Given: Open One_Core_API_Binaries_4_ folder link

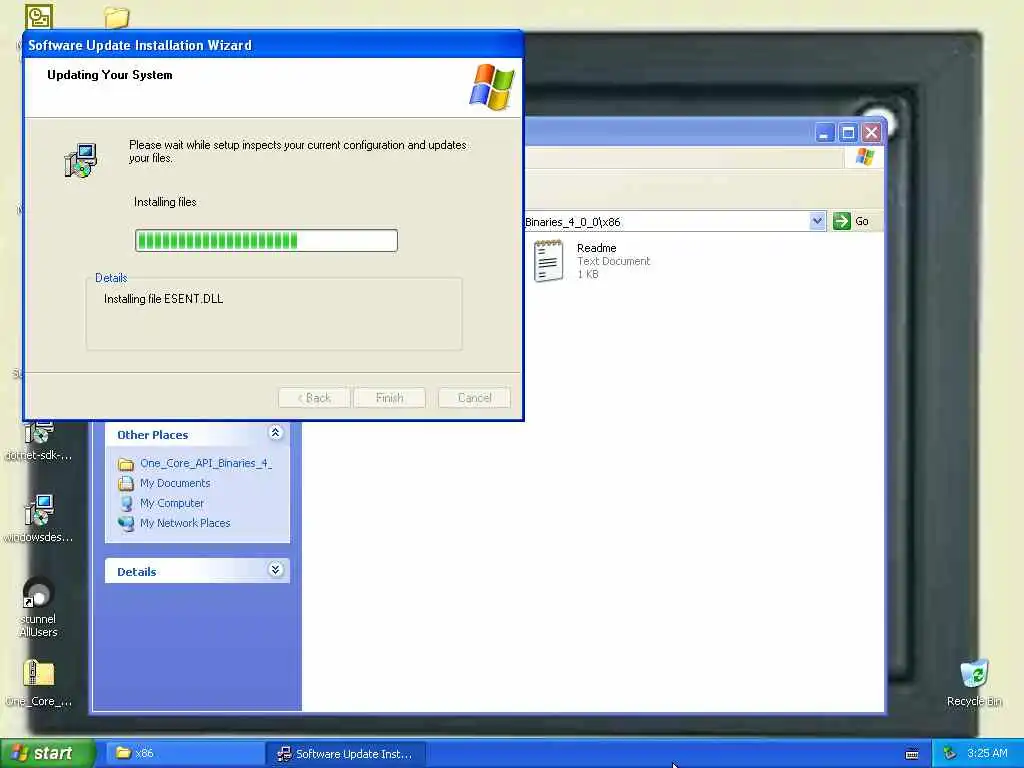Looking at the screenshot, I should point(206,463).
